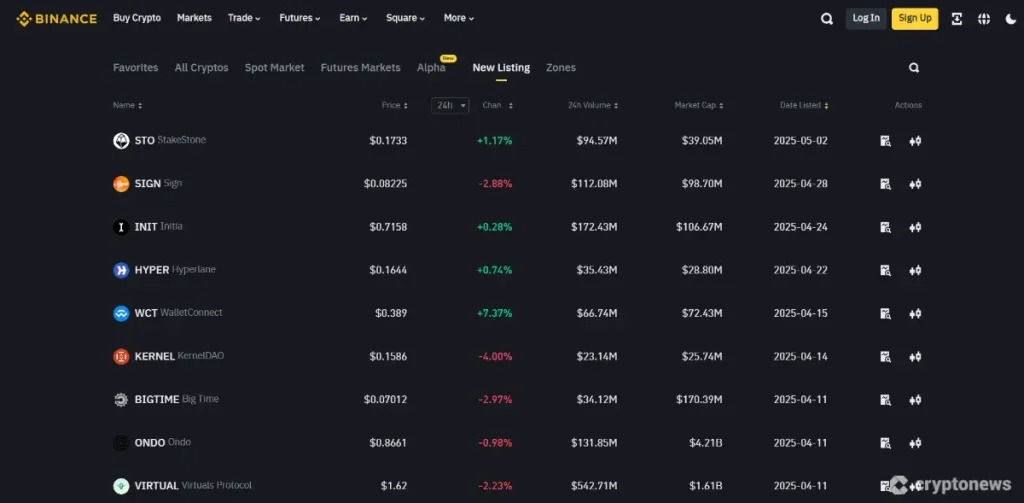Open the language globe icon
This screenshot has height=503, width=1024.
pyautogui.click(x=984, y=18)
